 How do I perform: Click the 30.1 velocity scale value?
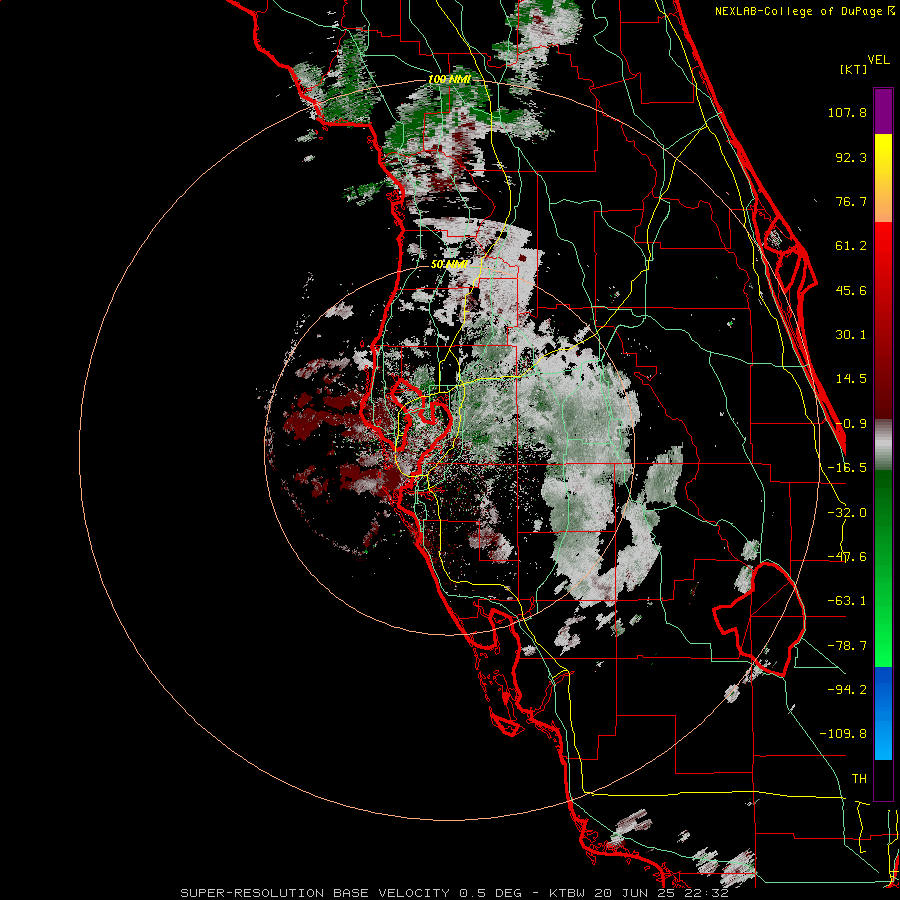851,335
